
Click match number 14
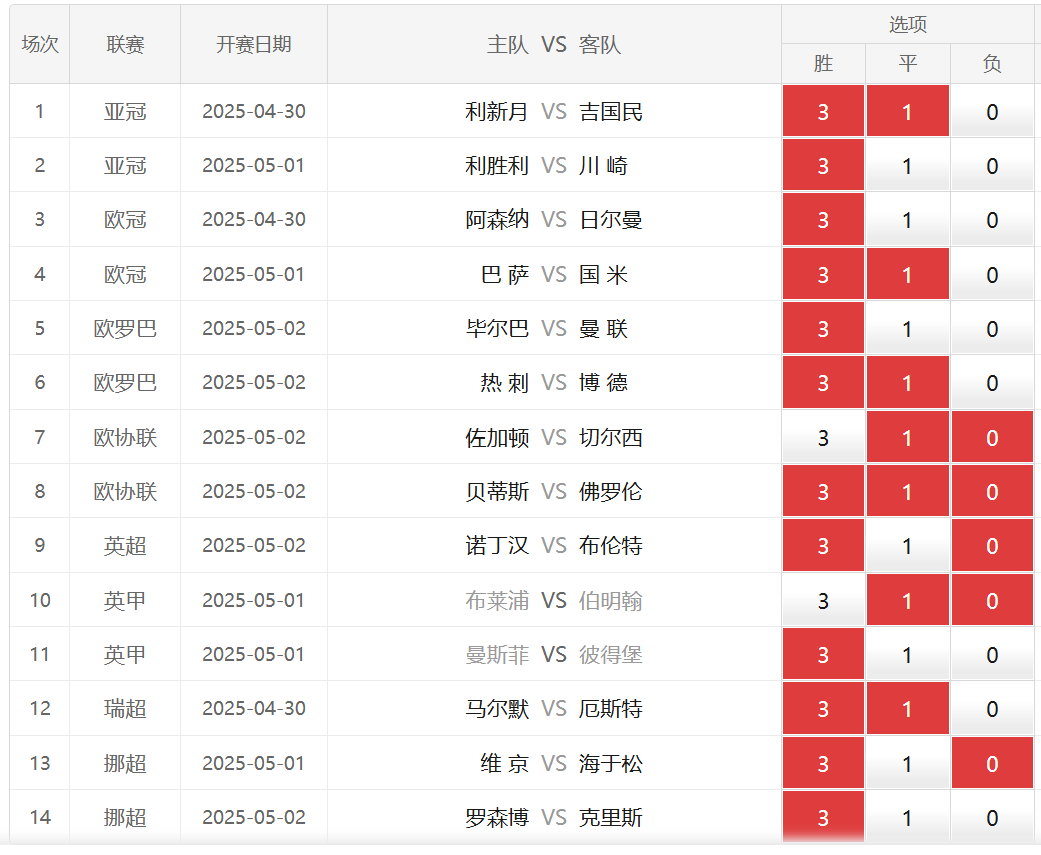point(40,817)
